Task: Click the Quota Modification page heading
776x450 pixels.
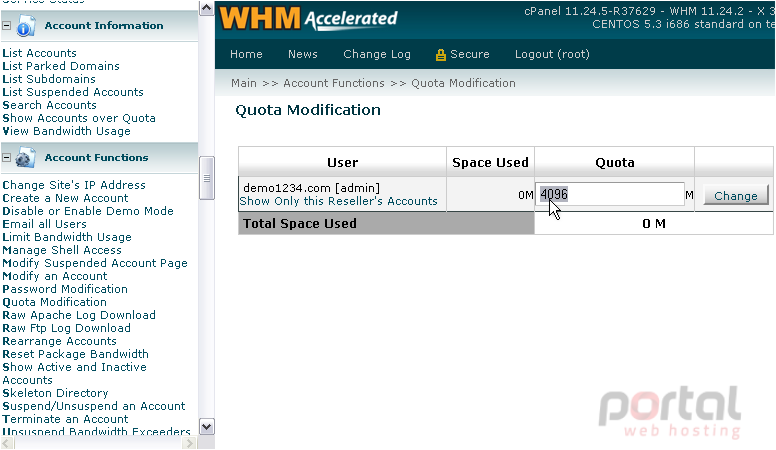Action: pos(308,110)
